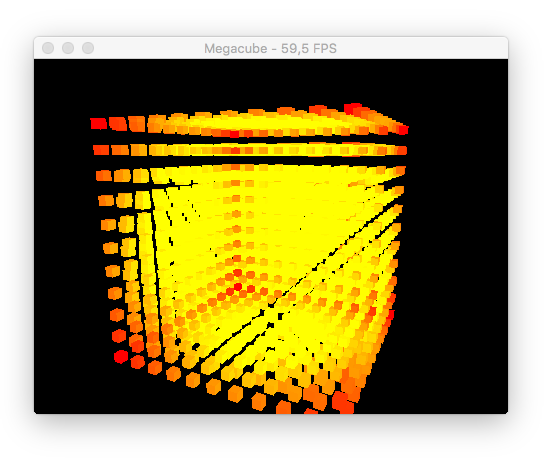
Task: Click the Megacube FPS title text
Action: [x=270, y=49]
